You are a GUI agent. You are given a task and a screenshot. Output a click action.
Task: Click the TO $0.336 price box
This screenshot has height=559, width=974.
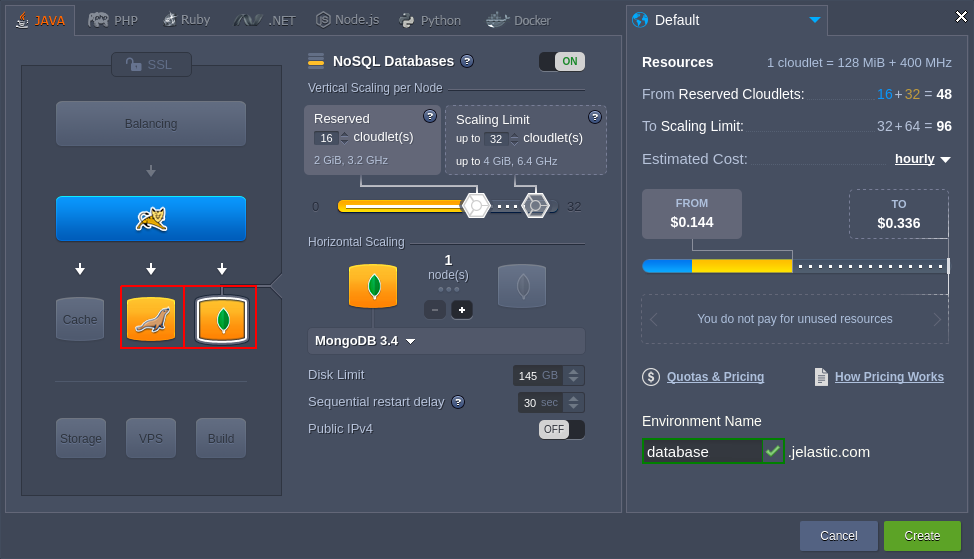[899, 214]
